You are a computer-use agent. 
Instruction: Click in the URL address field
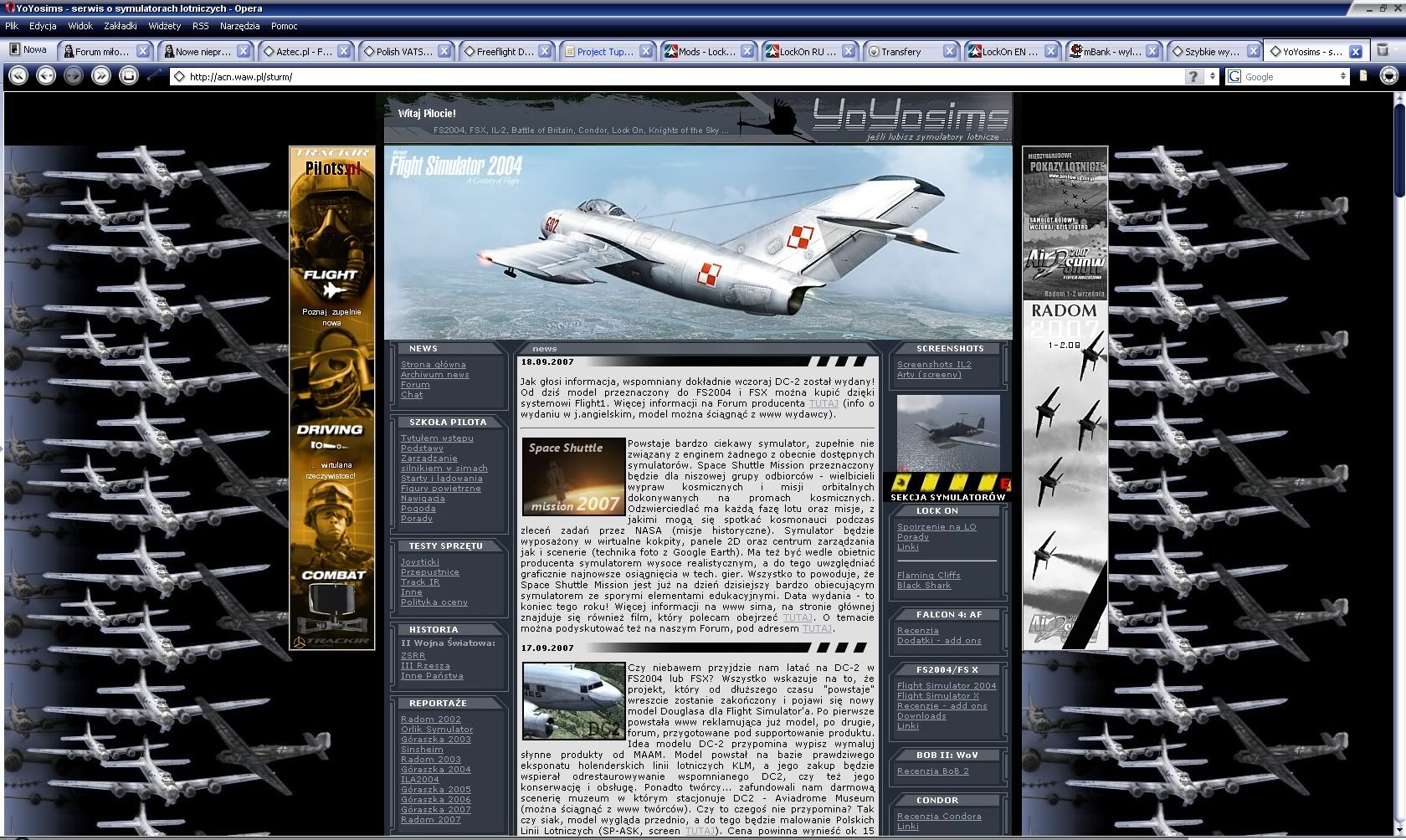tap(670, 76)
